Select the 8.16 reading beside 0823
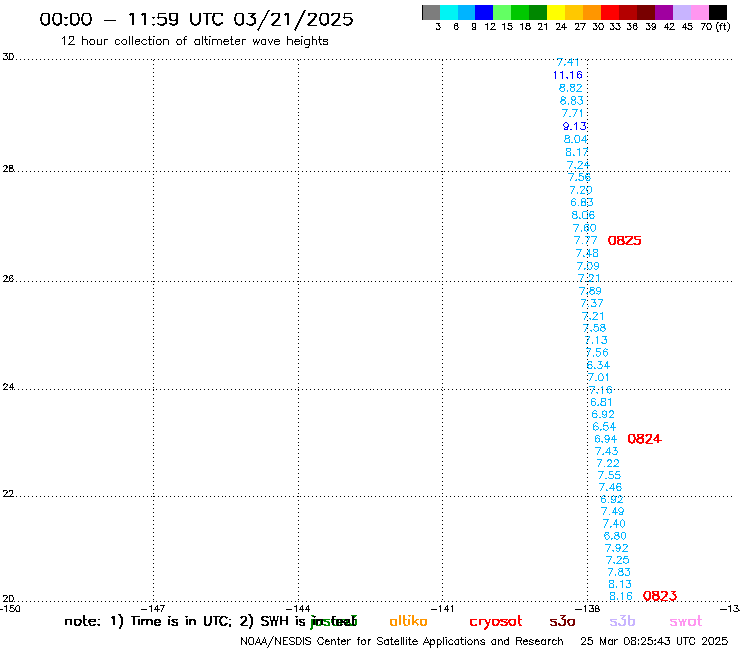This screenshot has width=740, height=650. 621,597
